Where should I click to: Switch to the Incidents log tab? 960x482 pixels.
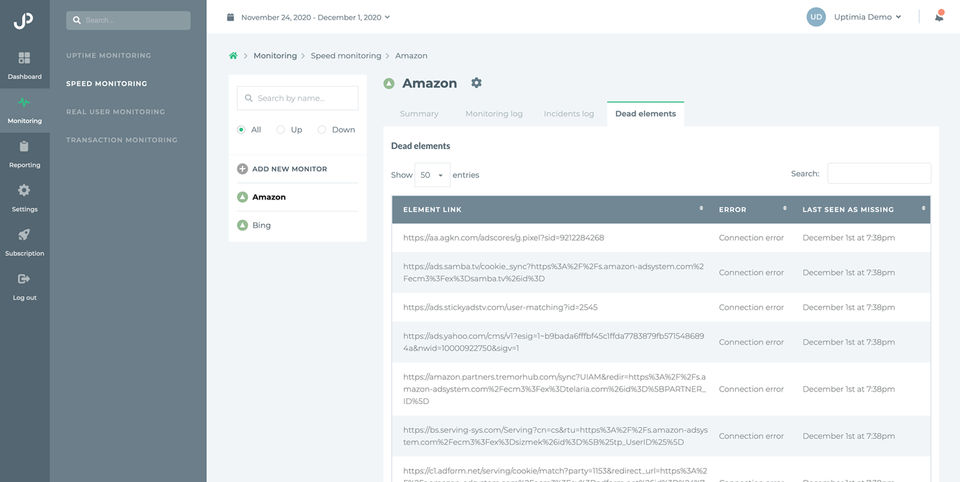567,114
